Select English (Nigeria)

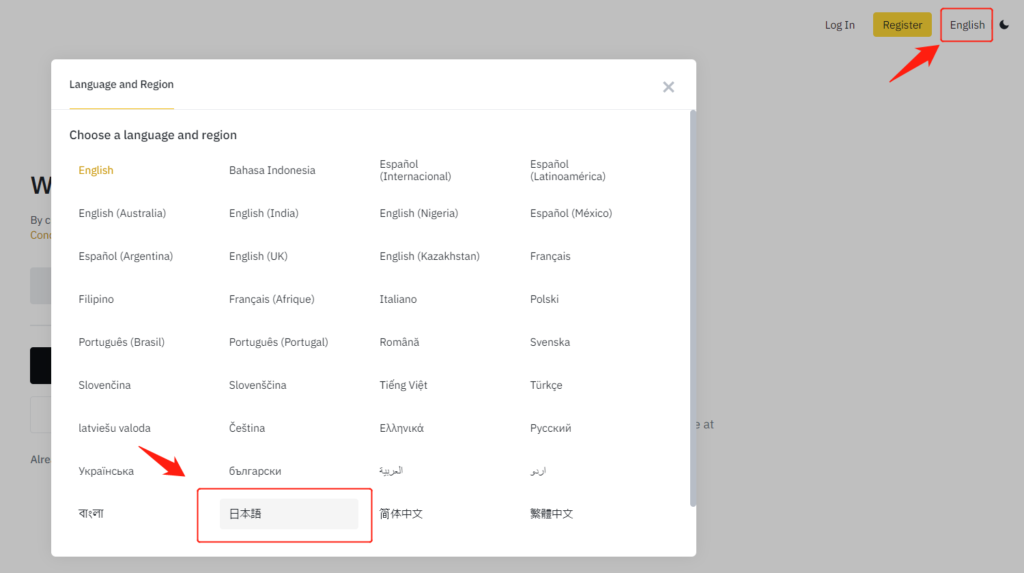coord(419,213)
